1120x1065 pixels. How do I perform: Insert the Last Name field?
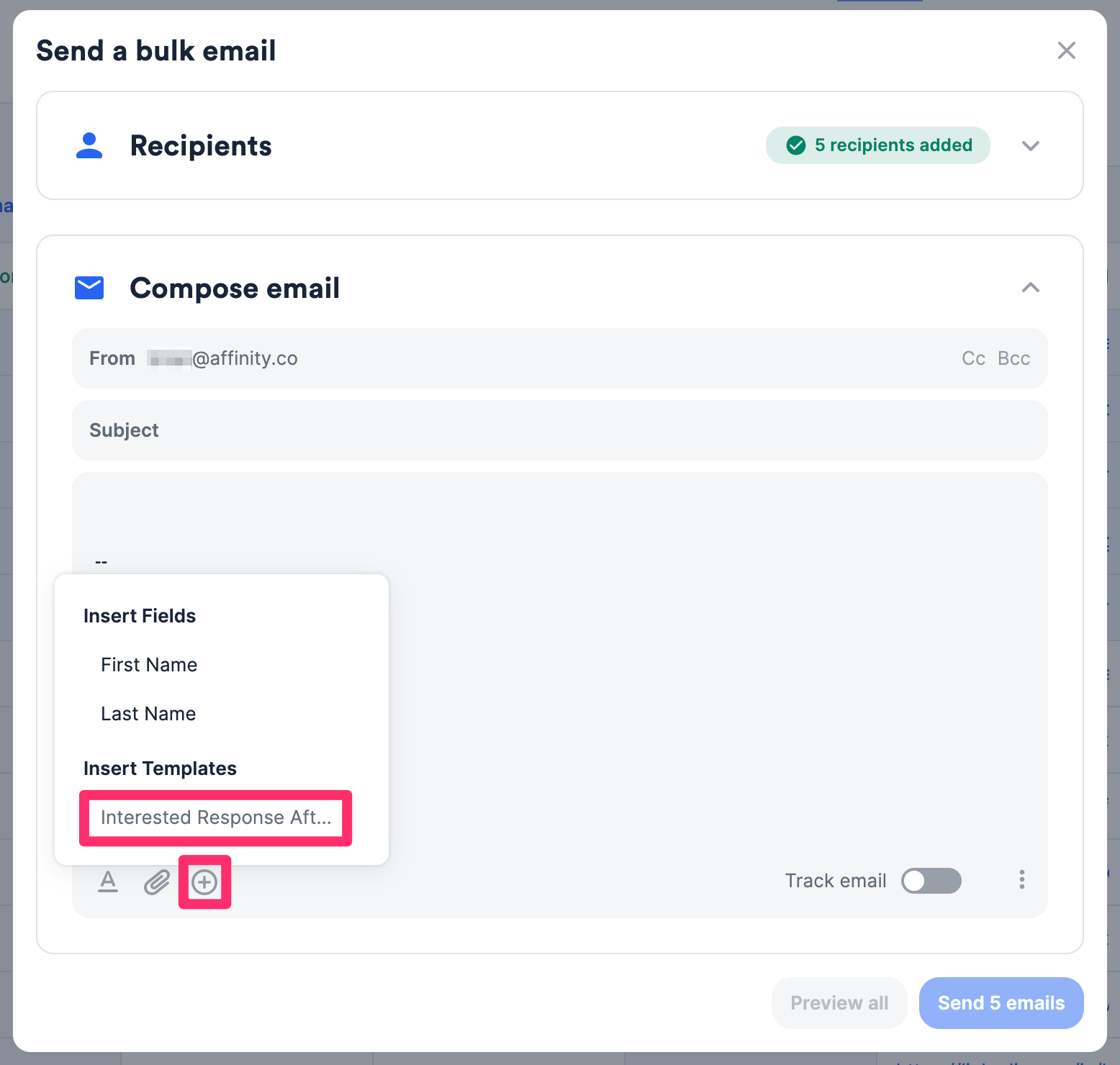click(148, 713)
